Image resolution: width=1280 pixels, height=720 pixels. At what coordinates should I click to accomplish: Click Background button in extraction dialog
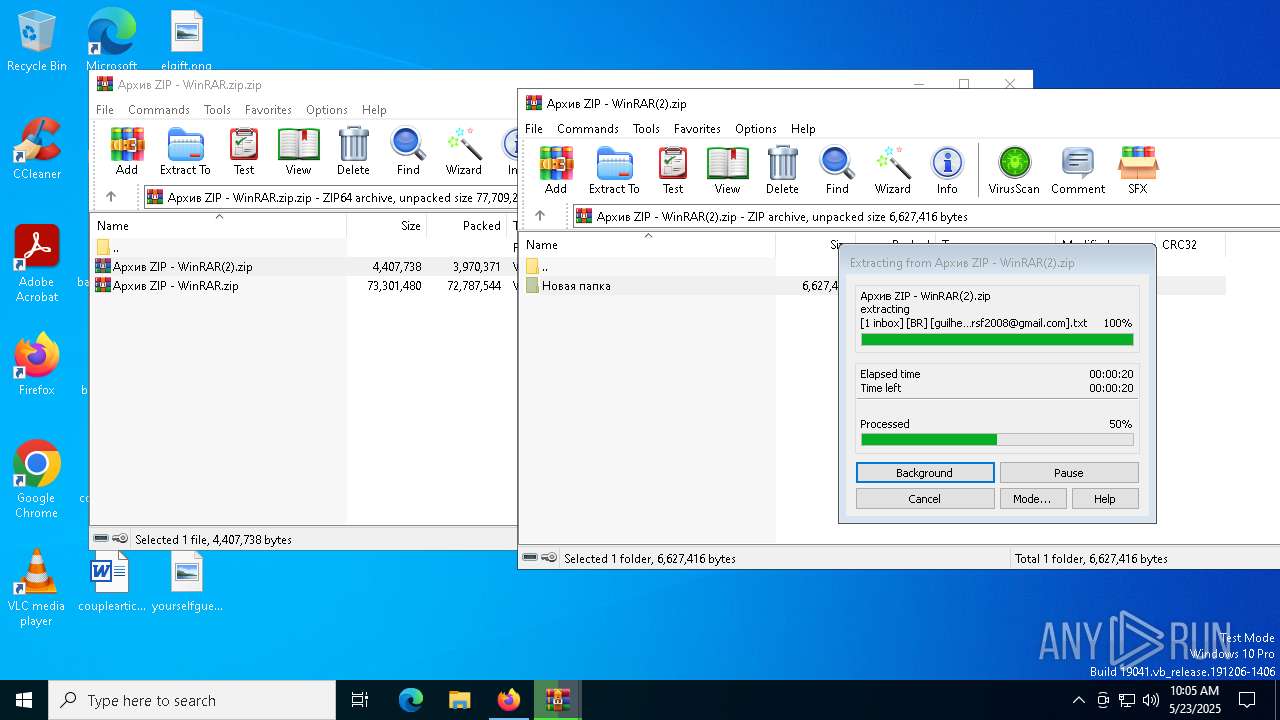[925, 473]
